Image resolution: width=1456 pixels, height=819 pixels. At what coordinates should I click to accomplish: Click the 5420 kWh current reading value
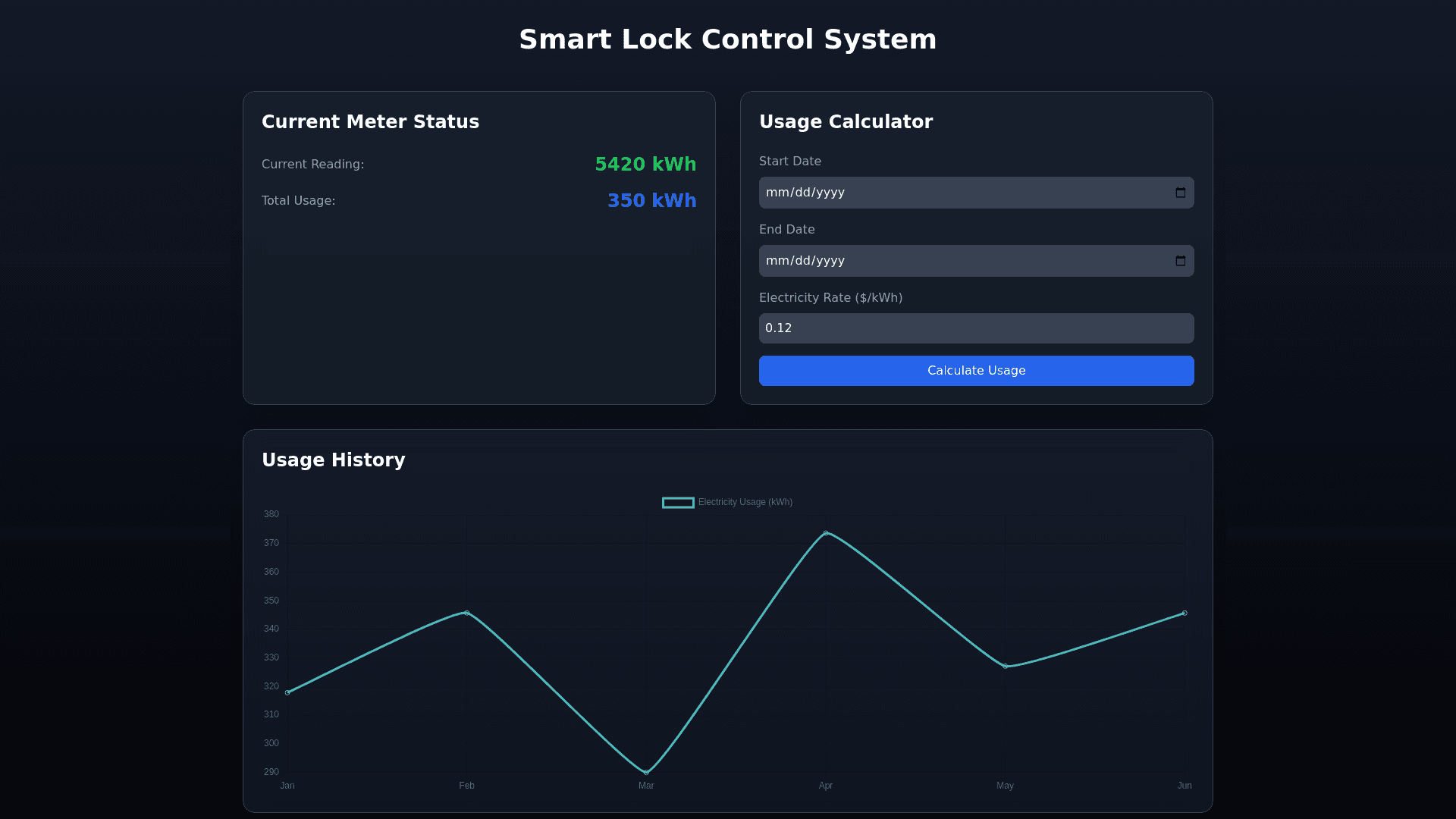point(645,165)
